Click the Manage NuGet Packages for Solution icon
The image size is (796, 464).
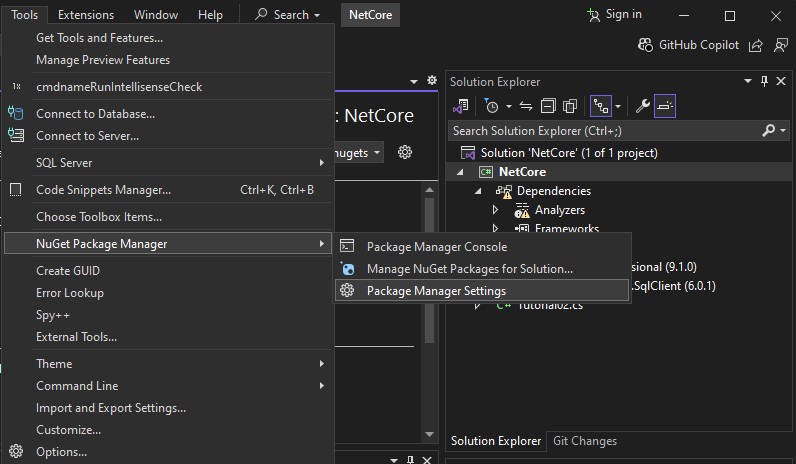click(x=348, y=269)
